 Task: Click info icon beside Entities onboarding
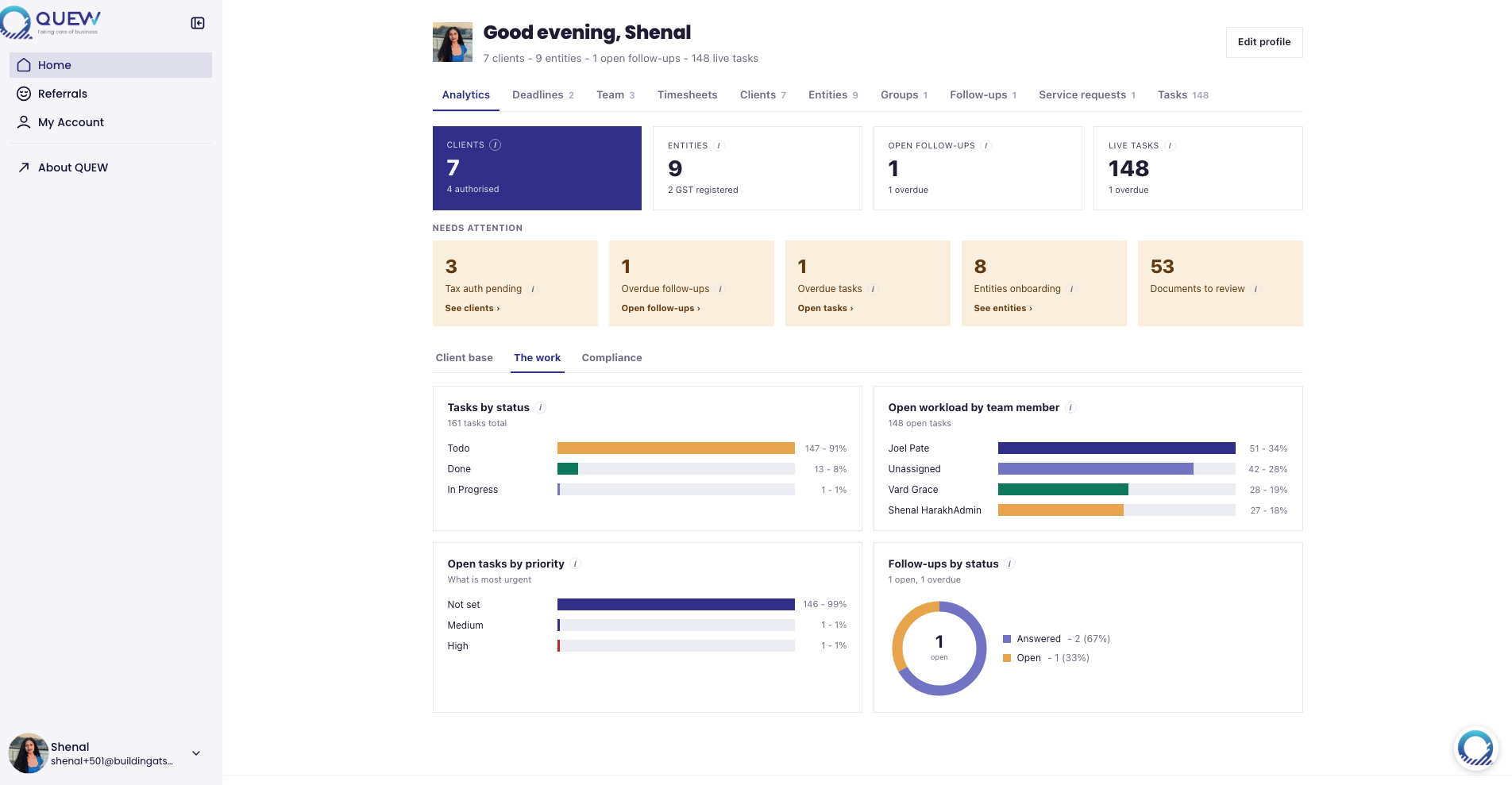[x=1071, y=290]
